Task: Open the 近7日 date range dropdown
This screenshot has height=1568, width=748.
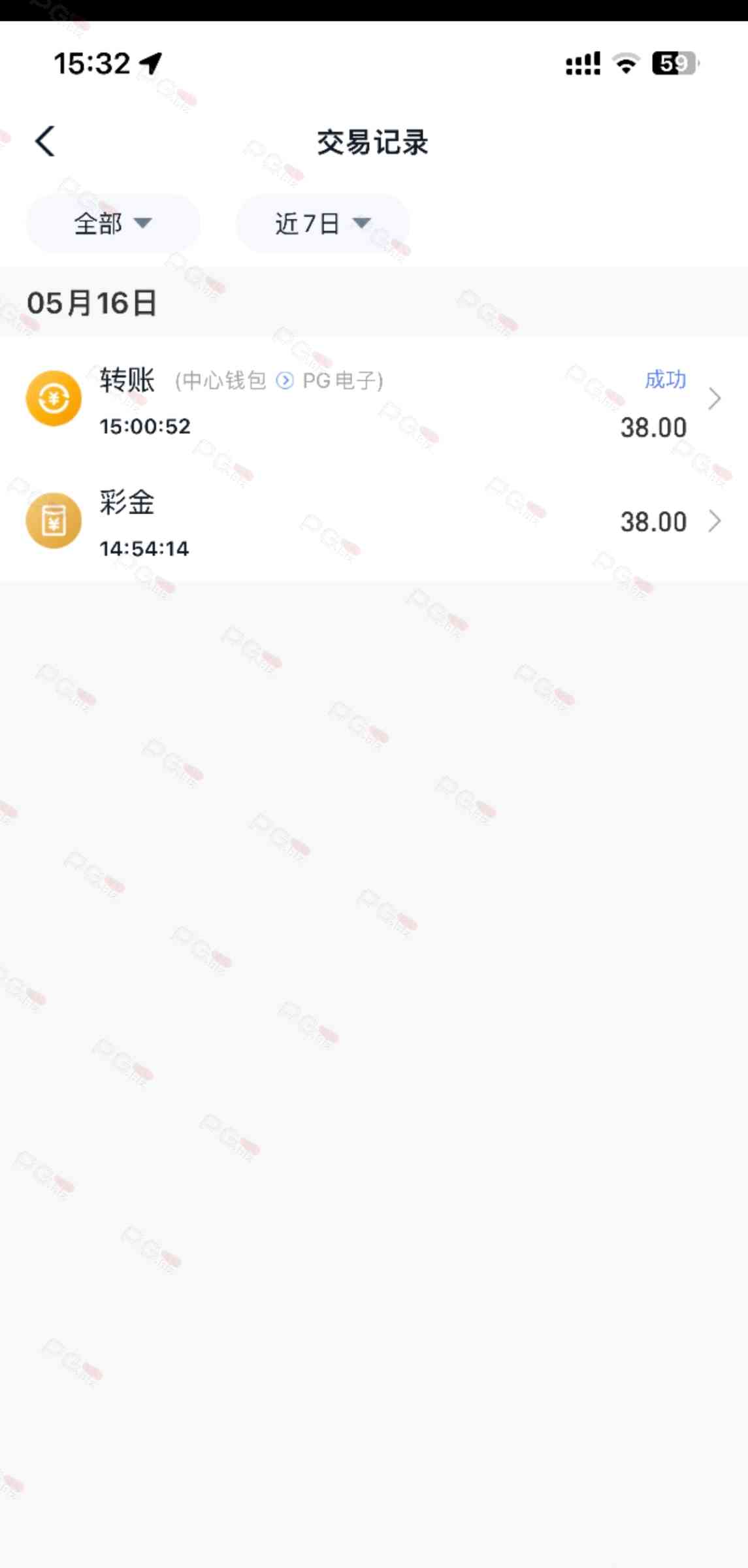Action: (323, 223)
